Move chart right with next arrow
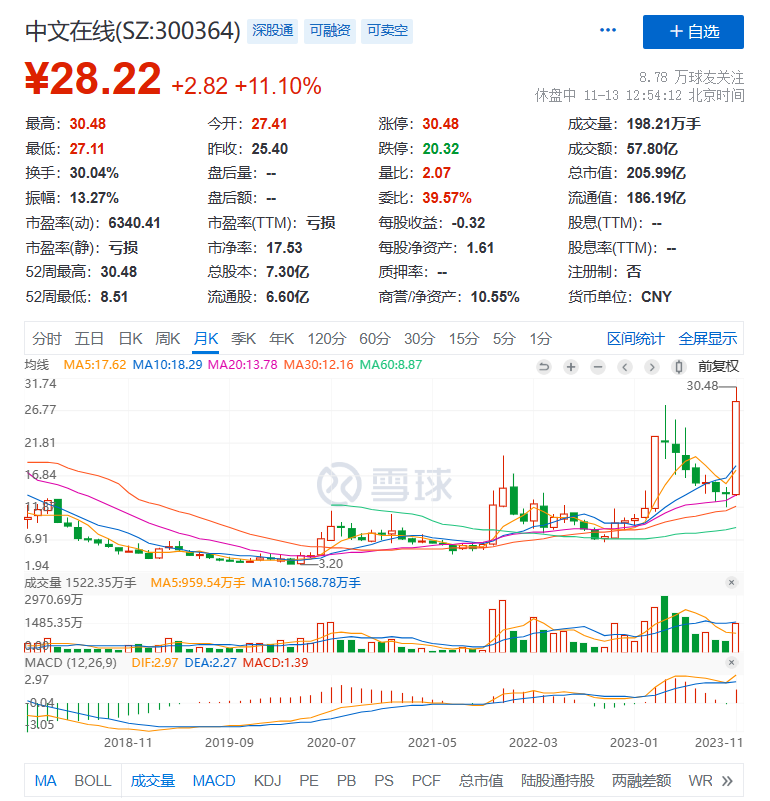770x801 pixels. (x=651, y=367)
